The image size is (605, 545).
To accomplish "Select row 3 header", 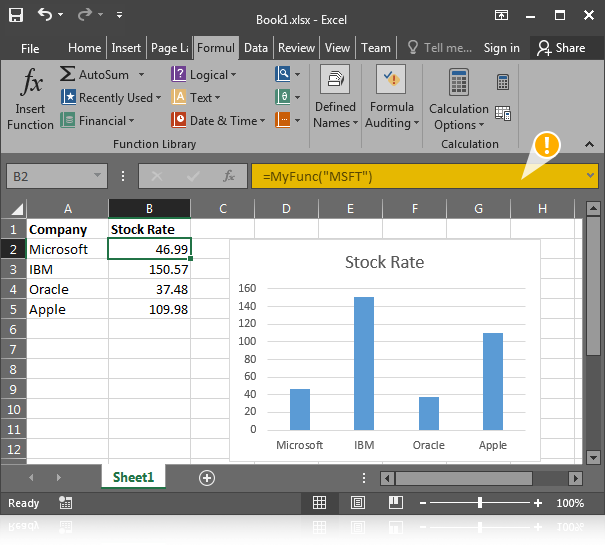I will (13, 269).
